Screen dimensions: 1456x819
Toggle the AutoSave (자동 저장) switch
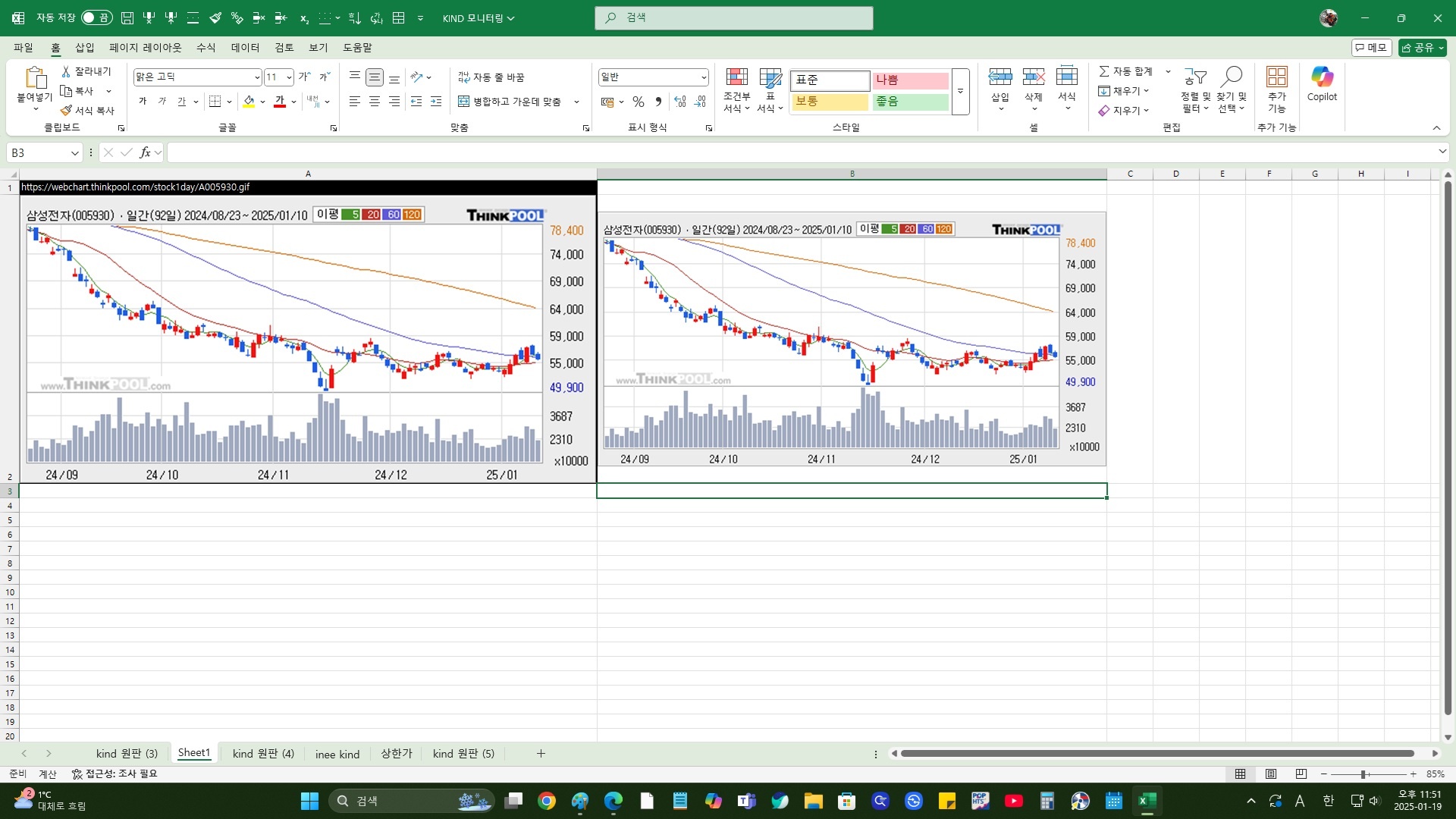point(96,17)
